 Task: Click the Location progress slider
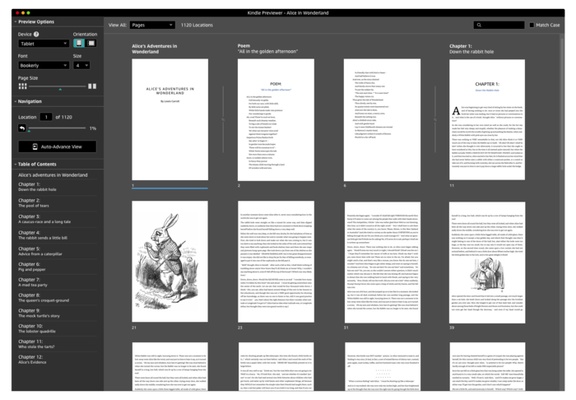(x=57, y=128)
